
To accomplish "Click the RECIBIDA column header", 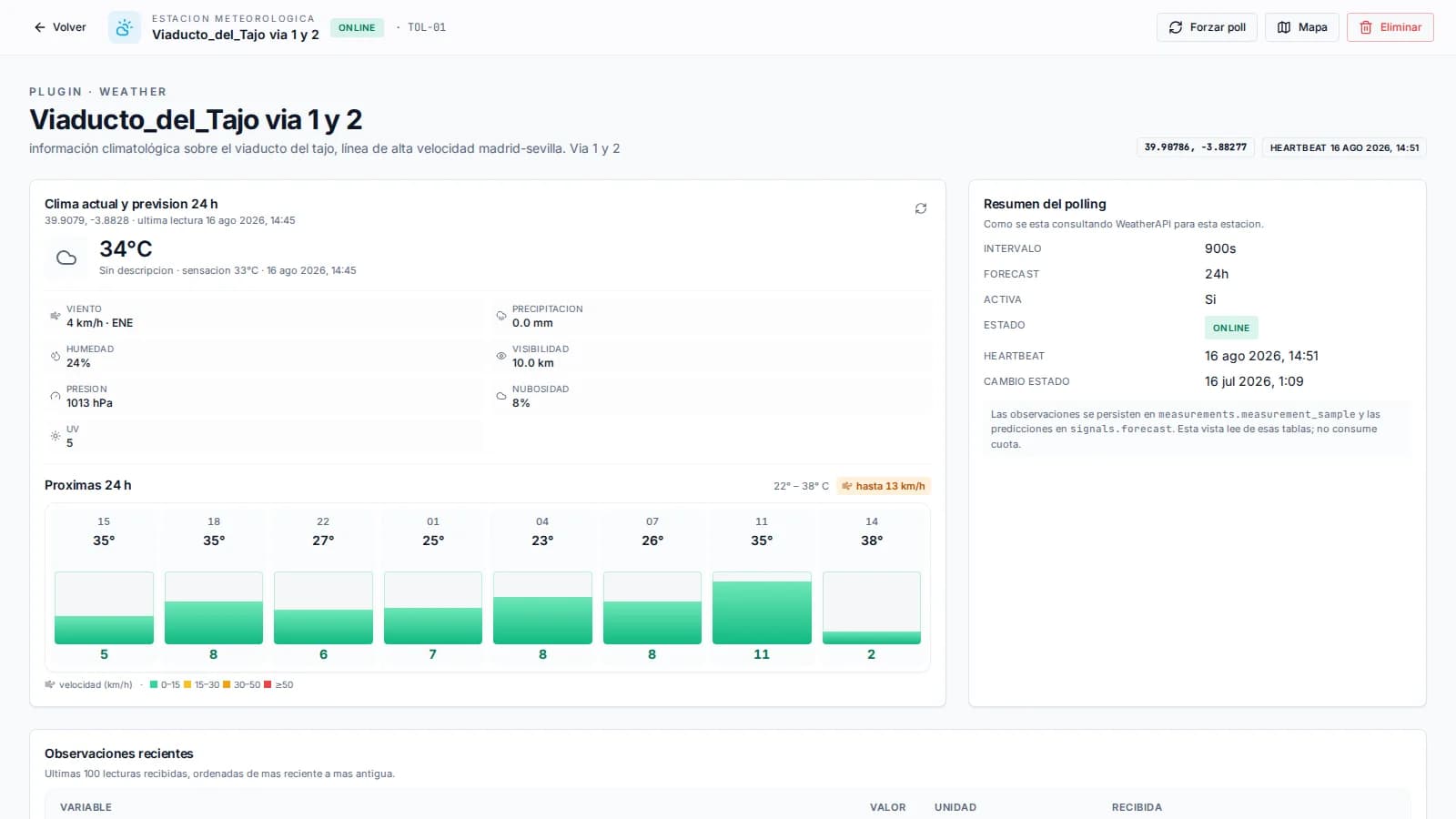I will coord(1137,807).
